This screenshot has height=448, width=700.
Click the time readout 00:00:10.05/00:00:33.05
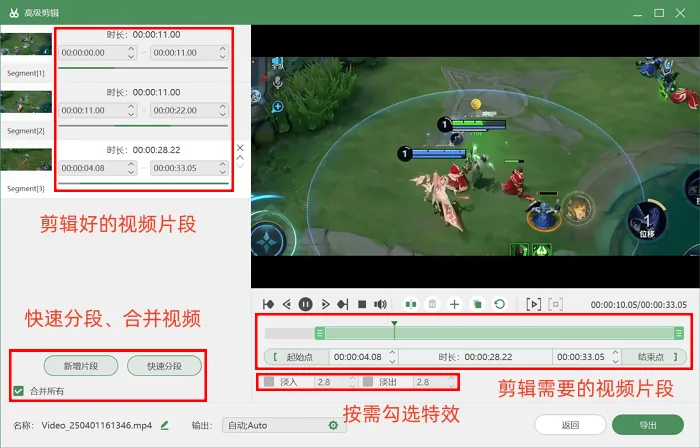tap(639, 305)
